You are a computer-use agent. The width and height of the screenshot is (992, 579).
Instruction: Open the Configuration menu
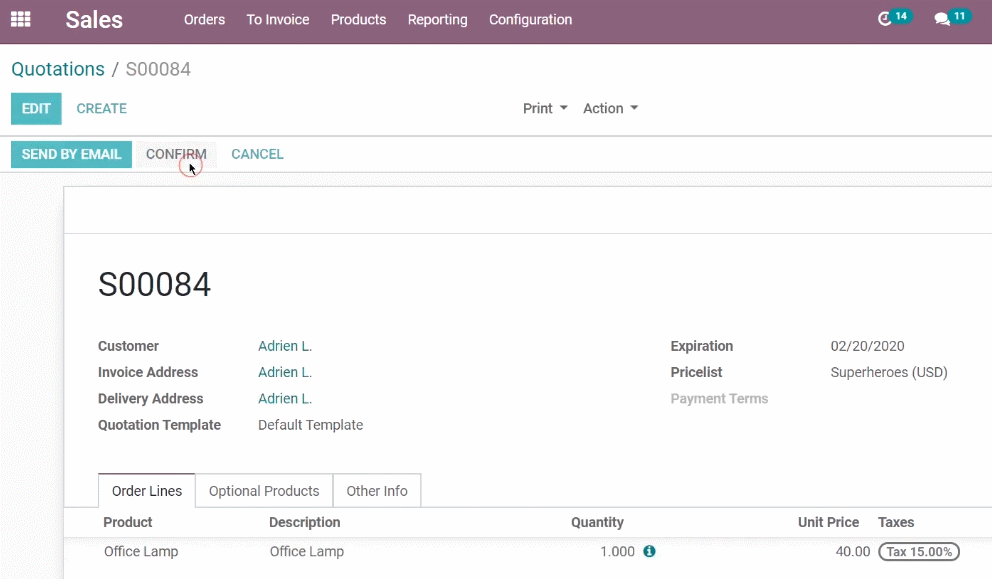pyautogui.click(x=530, y=20)
